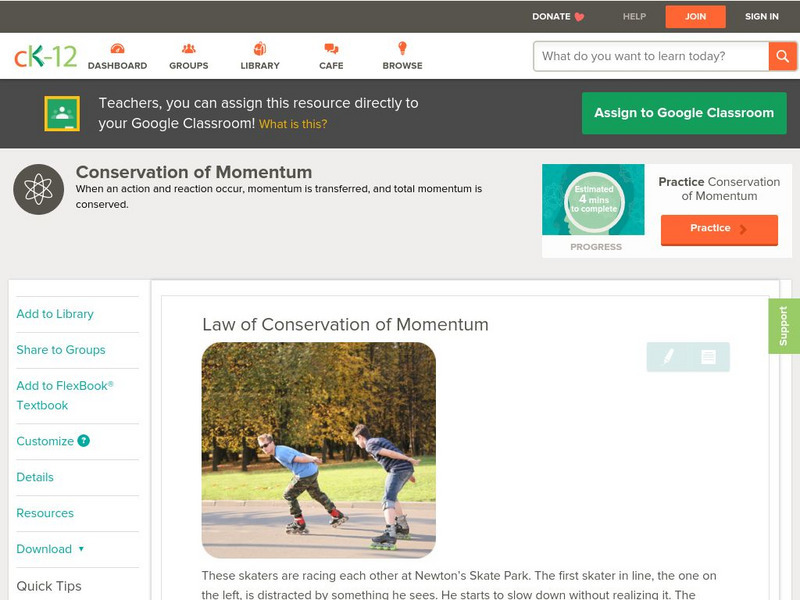Click the arrow on the Practice button
Image resolution: width=800 pixels, height=600 pixels.
[x=743, y=229]
